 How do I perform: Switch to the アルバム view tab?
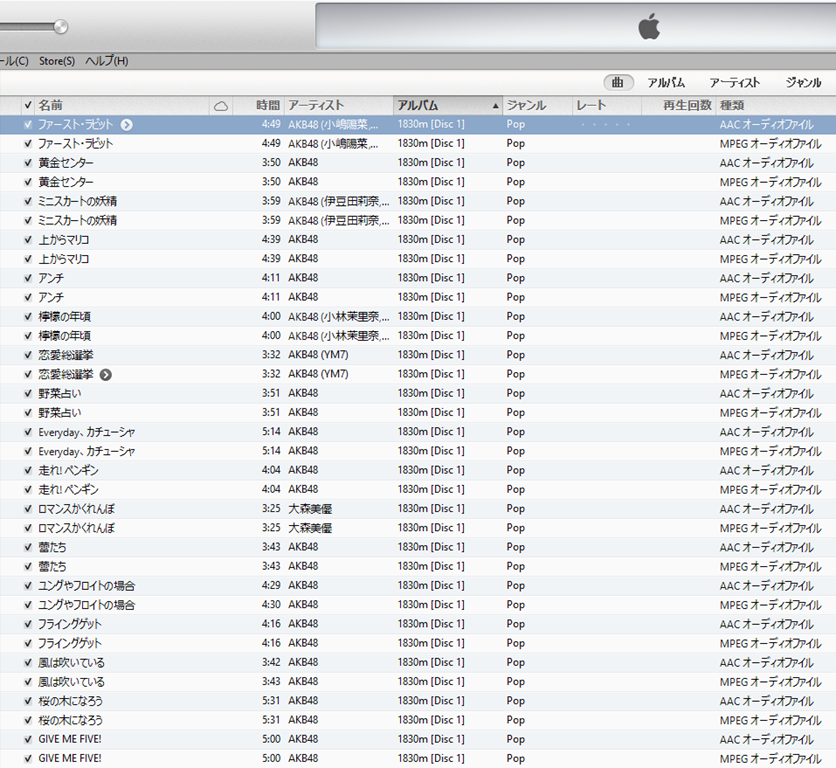point(666,82)
